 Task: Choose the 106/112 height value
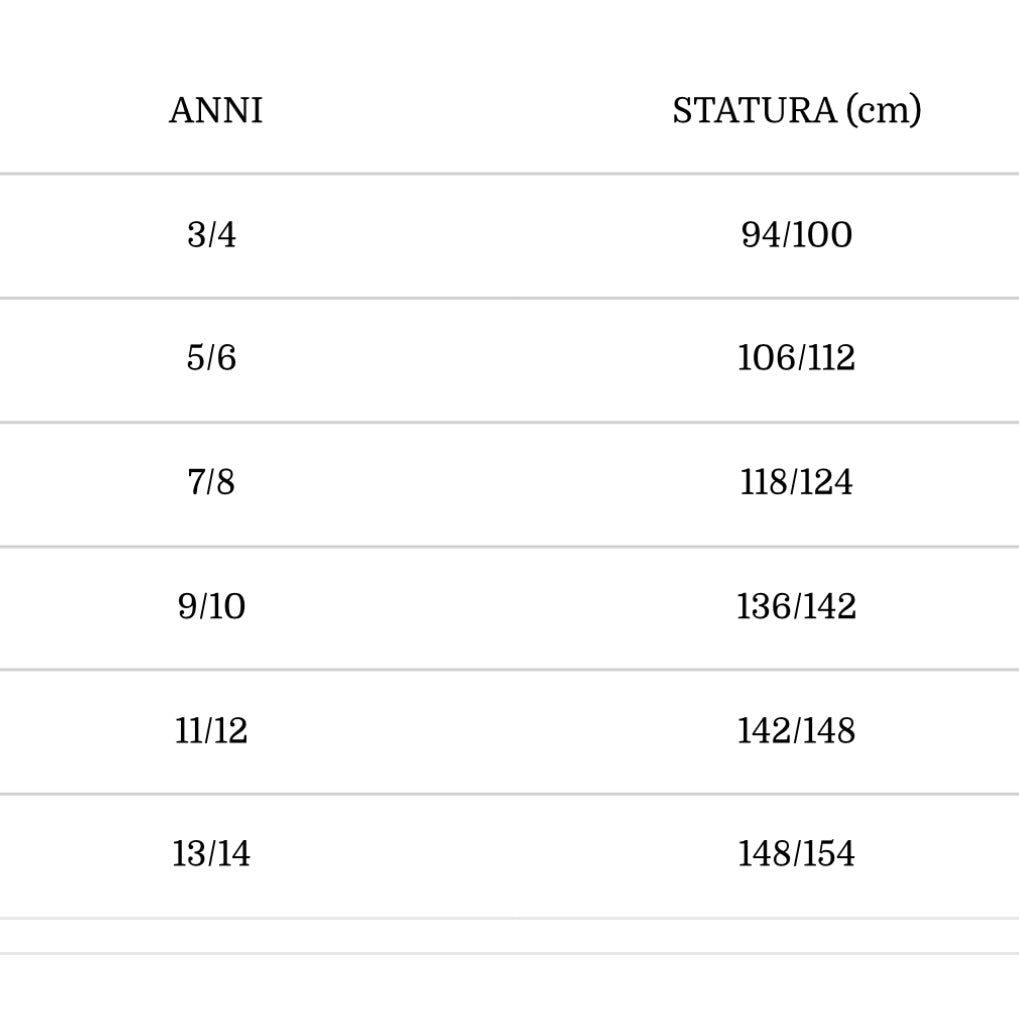796,358
